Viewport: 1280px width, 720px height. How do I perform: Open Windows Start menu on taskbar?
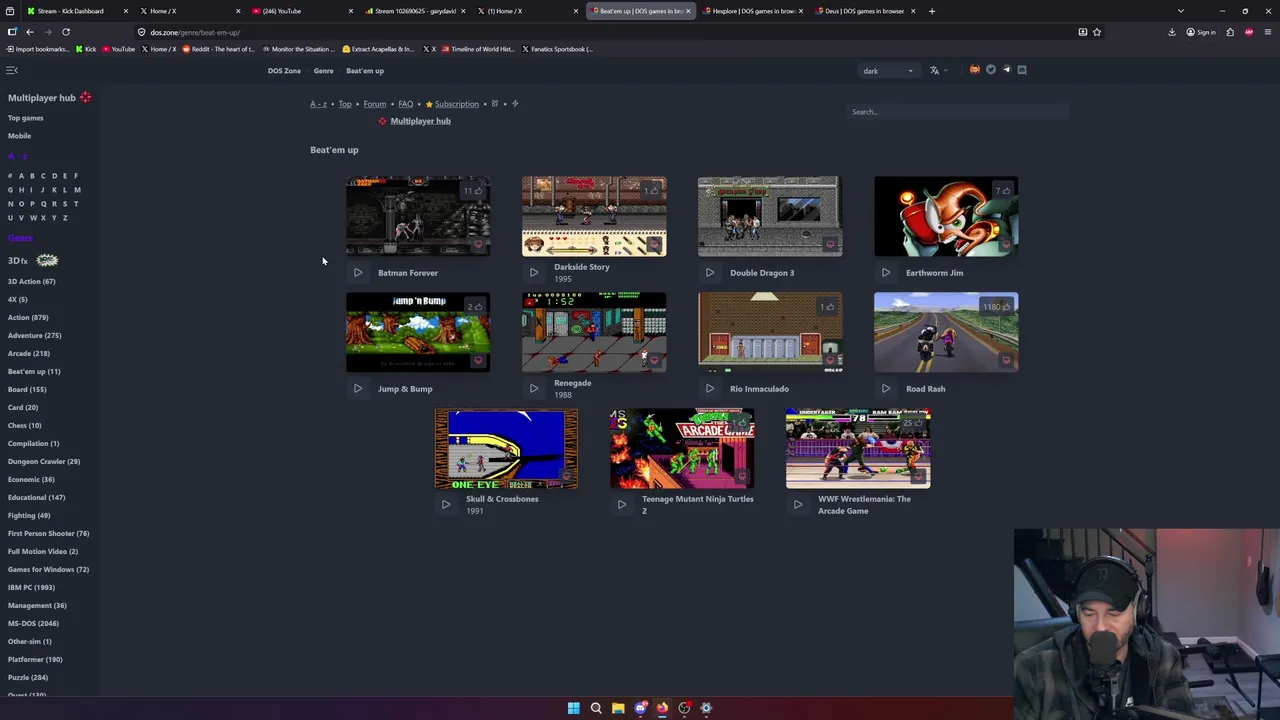coord(574,708)
